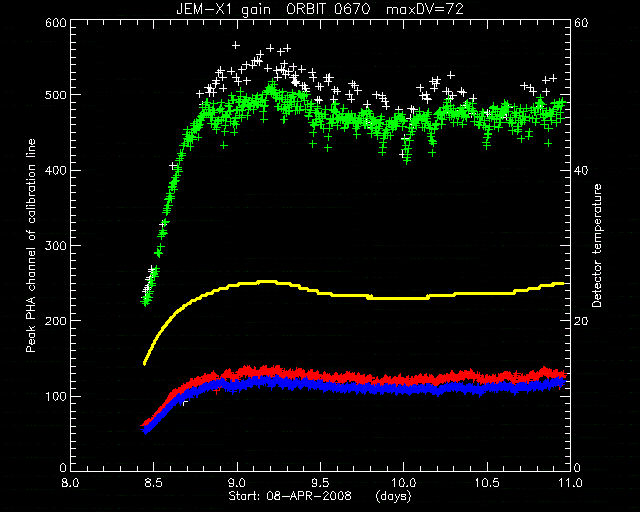Click the plot title 'JEM-X1 gain ORBIT 0670'

pyautogui.click(x=273, y=9)
